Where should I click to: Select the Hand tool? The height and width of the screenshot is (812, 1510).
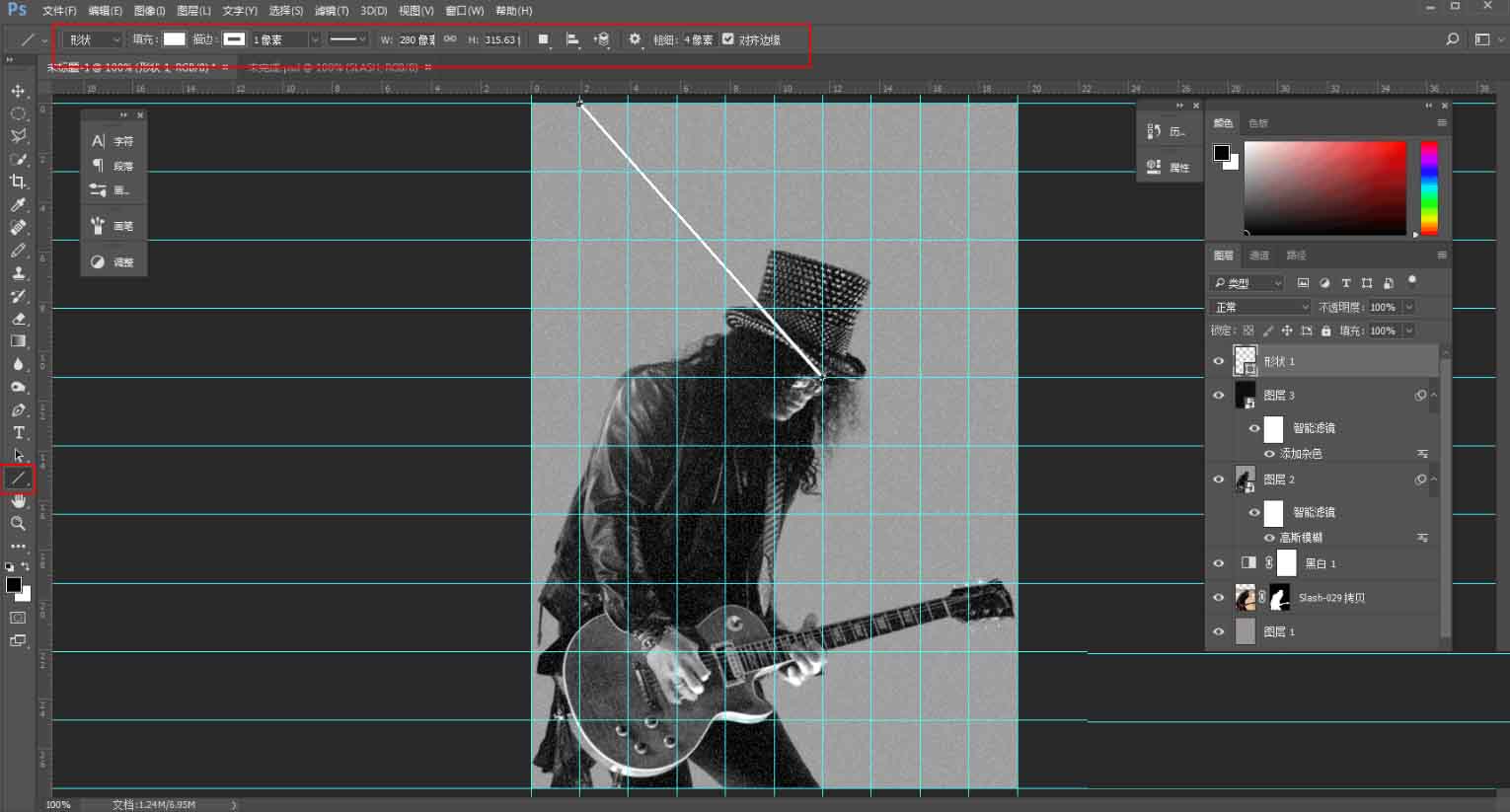(18, 501)
